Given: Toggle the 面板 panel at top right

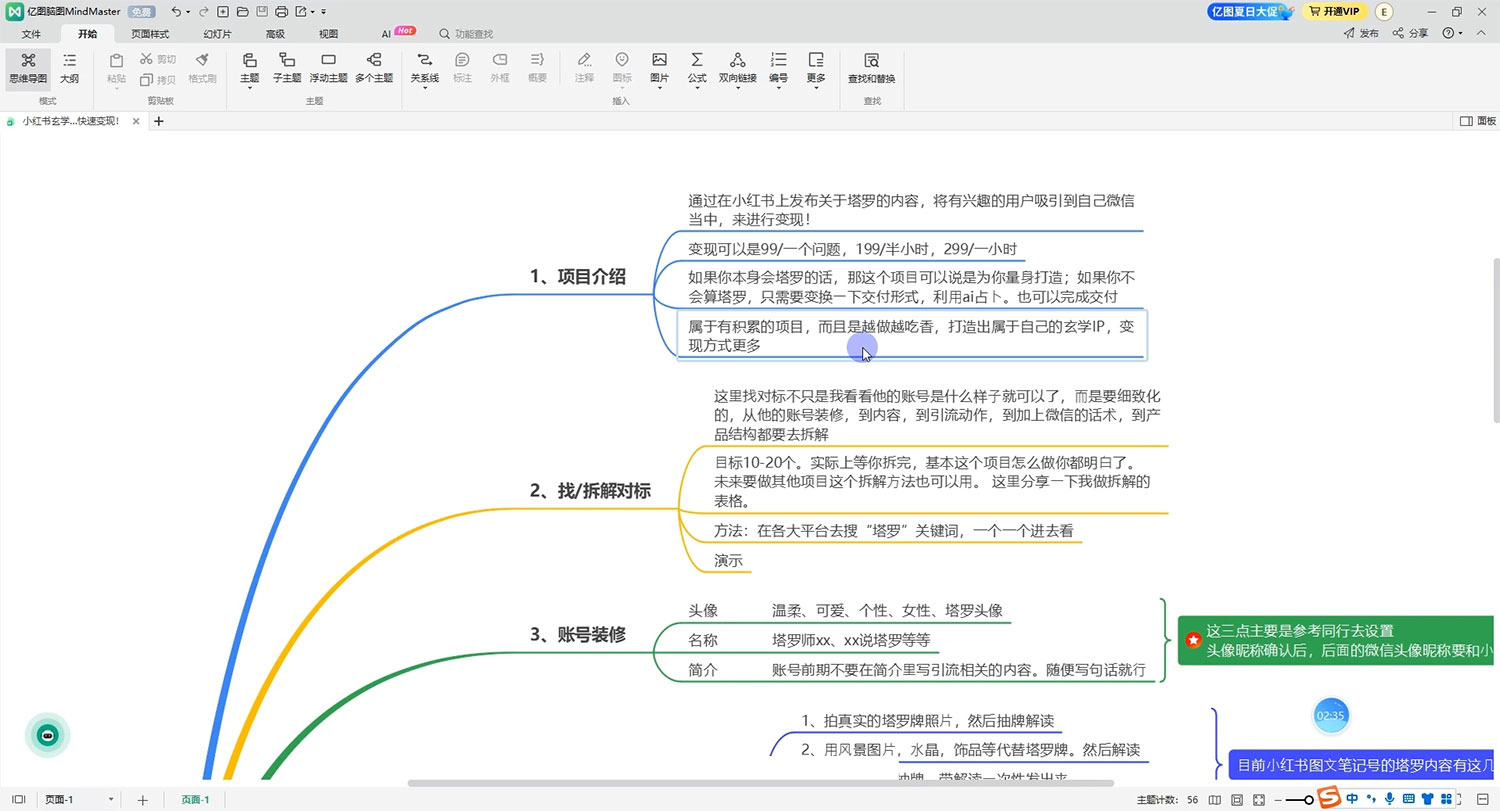Looking at the screenshot, I should point(1469,120).
